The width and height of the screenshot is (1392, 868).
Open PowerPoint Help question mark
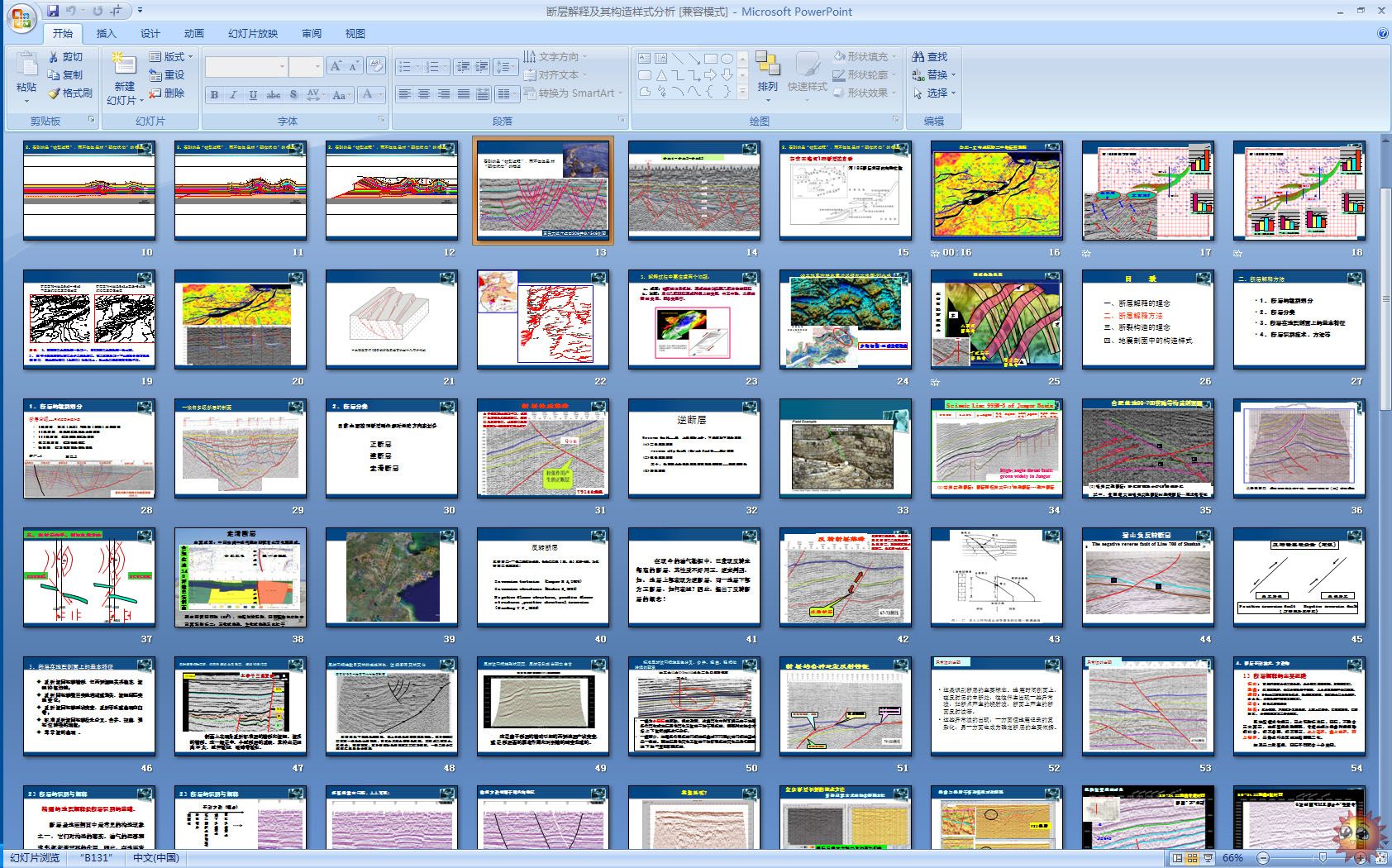click(x=1383, y=34)
